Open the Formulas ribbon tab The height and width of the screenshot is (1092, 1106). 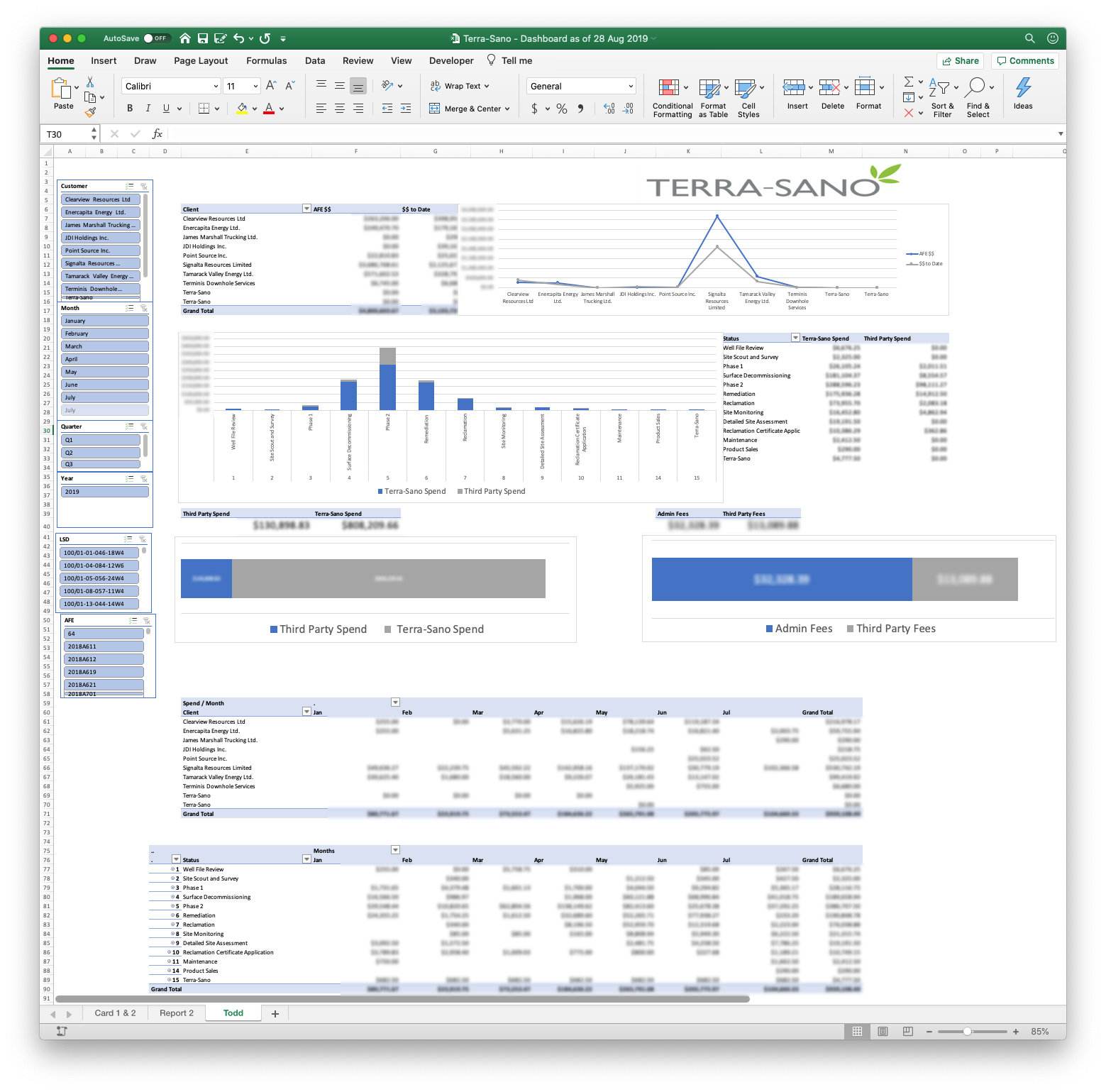click(266, 61)
